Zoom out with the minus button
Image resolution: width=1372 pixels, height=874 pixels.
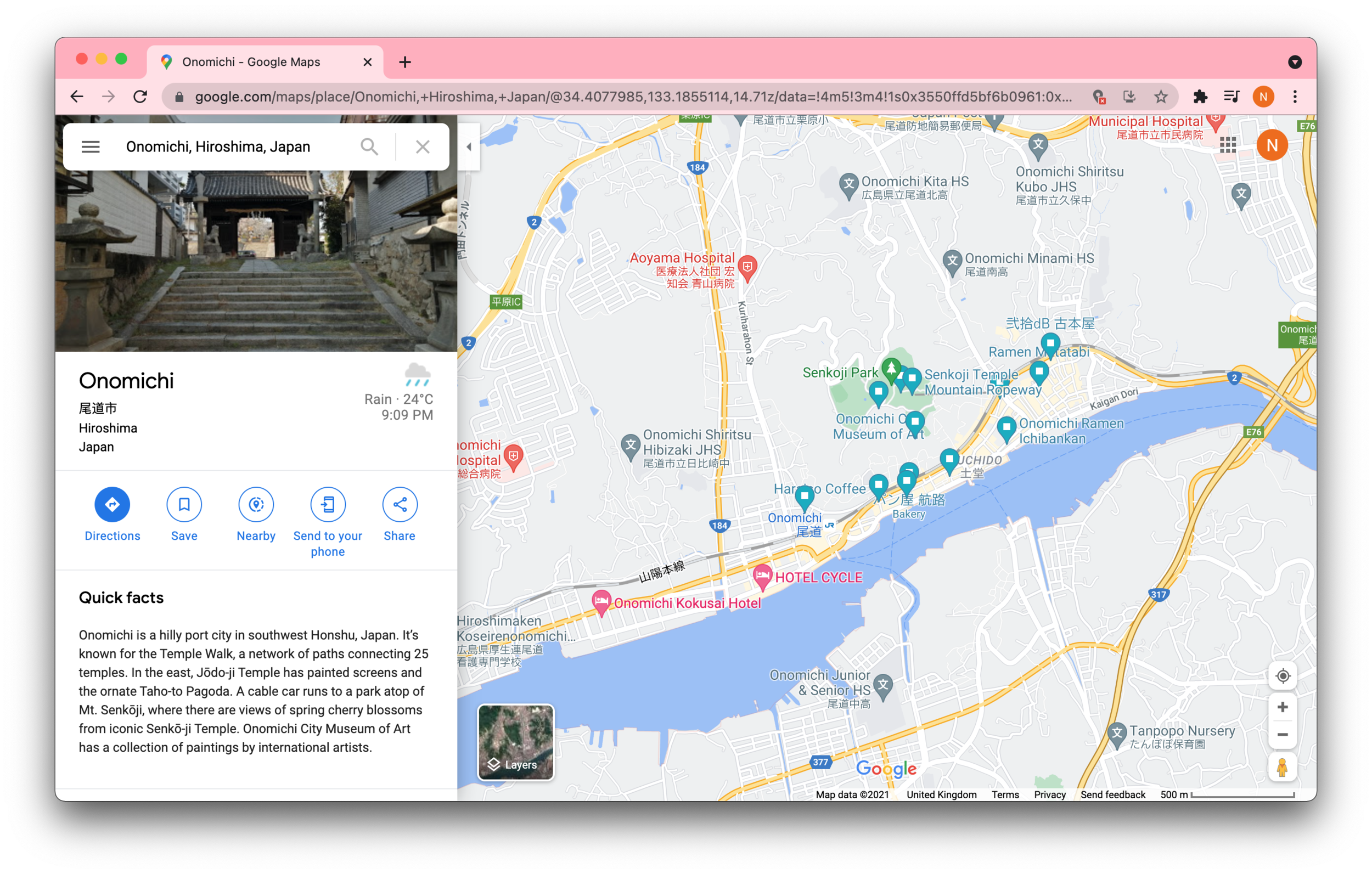1283,735
